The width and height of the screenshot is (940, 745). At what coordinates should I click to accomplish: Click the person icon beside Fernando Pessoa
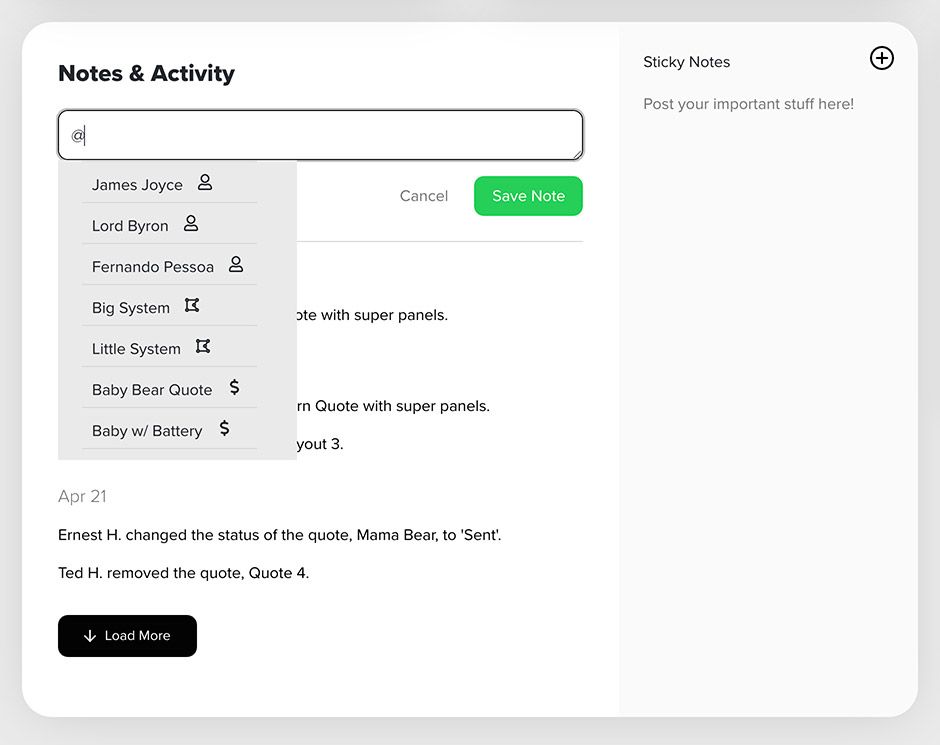(236, 264)
